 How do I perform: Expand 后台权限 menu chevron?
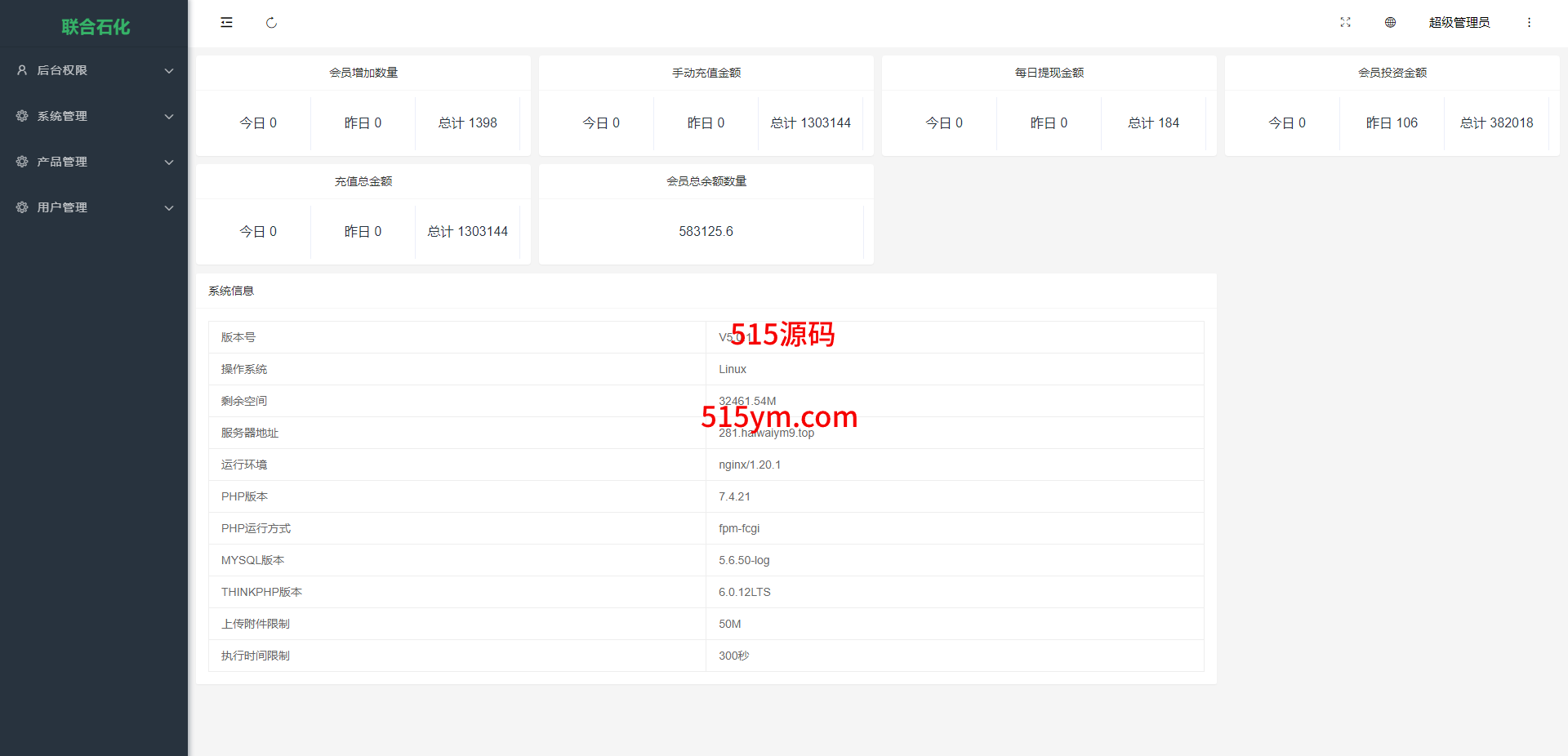coord(169,71)
